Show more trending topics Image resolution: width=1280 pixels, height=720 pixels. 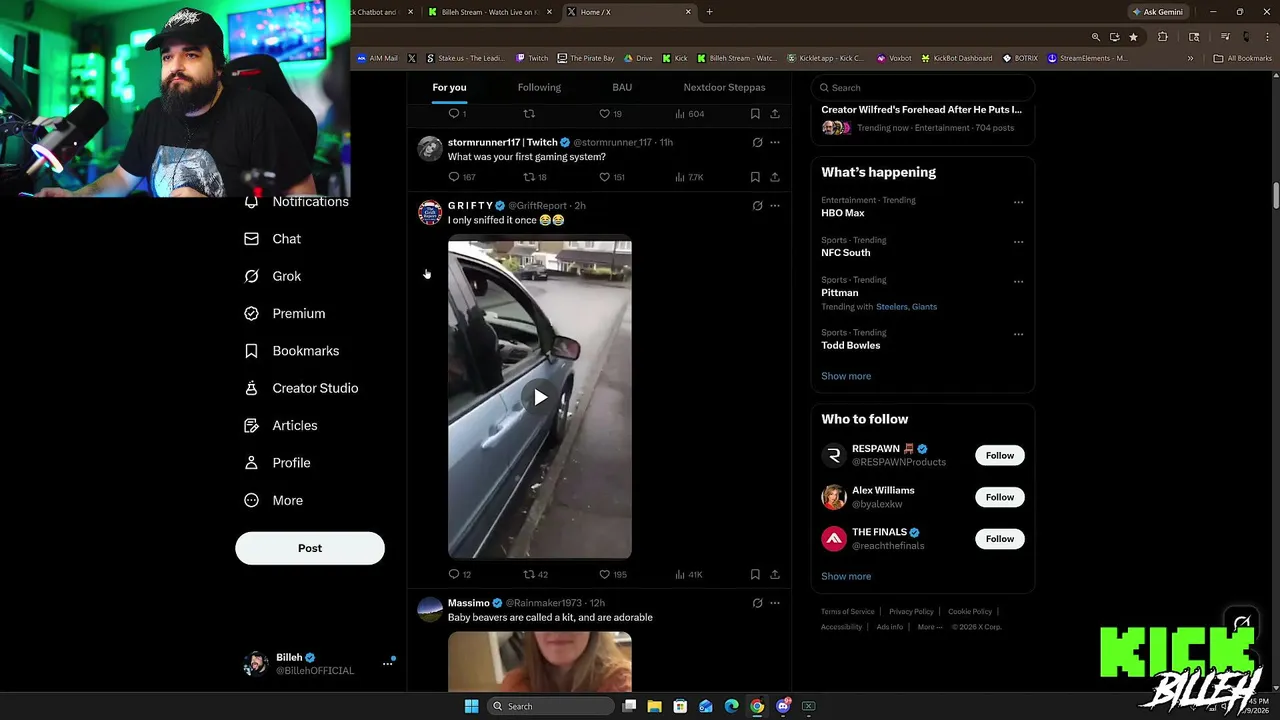846,376
